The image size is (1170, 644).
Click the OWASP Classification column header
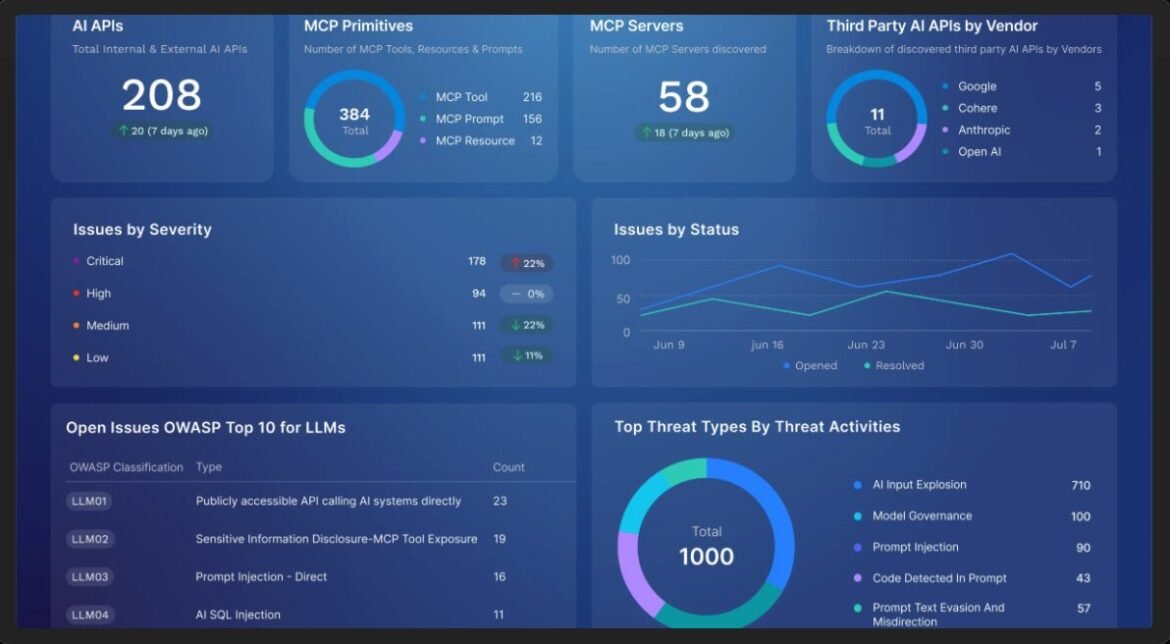click(126, 467)
